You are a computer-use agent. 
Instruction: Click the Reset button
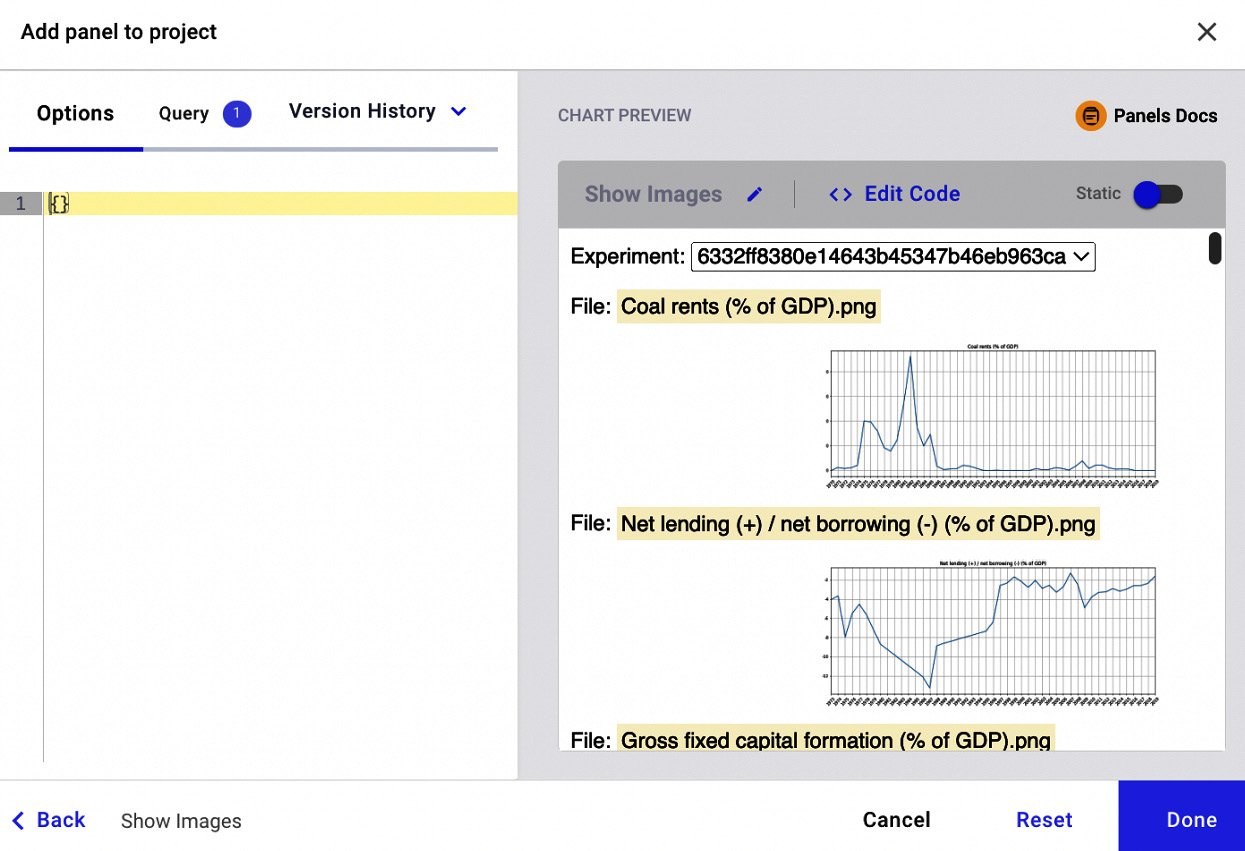coord(1044,820)
